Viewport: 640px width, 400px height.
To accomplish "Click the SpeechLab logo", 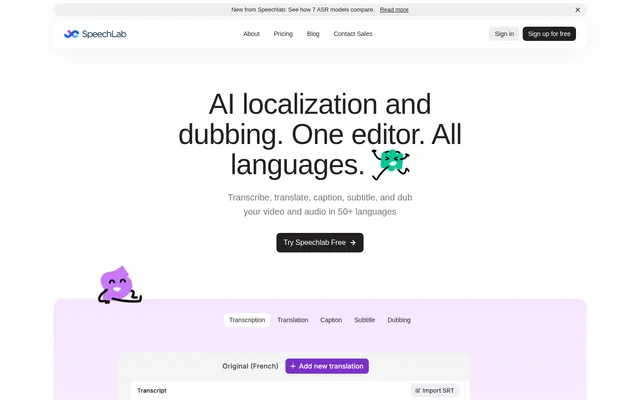I will pyautogui.click(x=95, y=34).
